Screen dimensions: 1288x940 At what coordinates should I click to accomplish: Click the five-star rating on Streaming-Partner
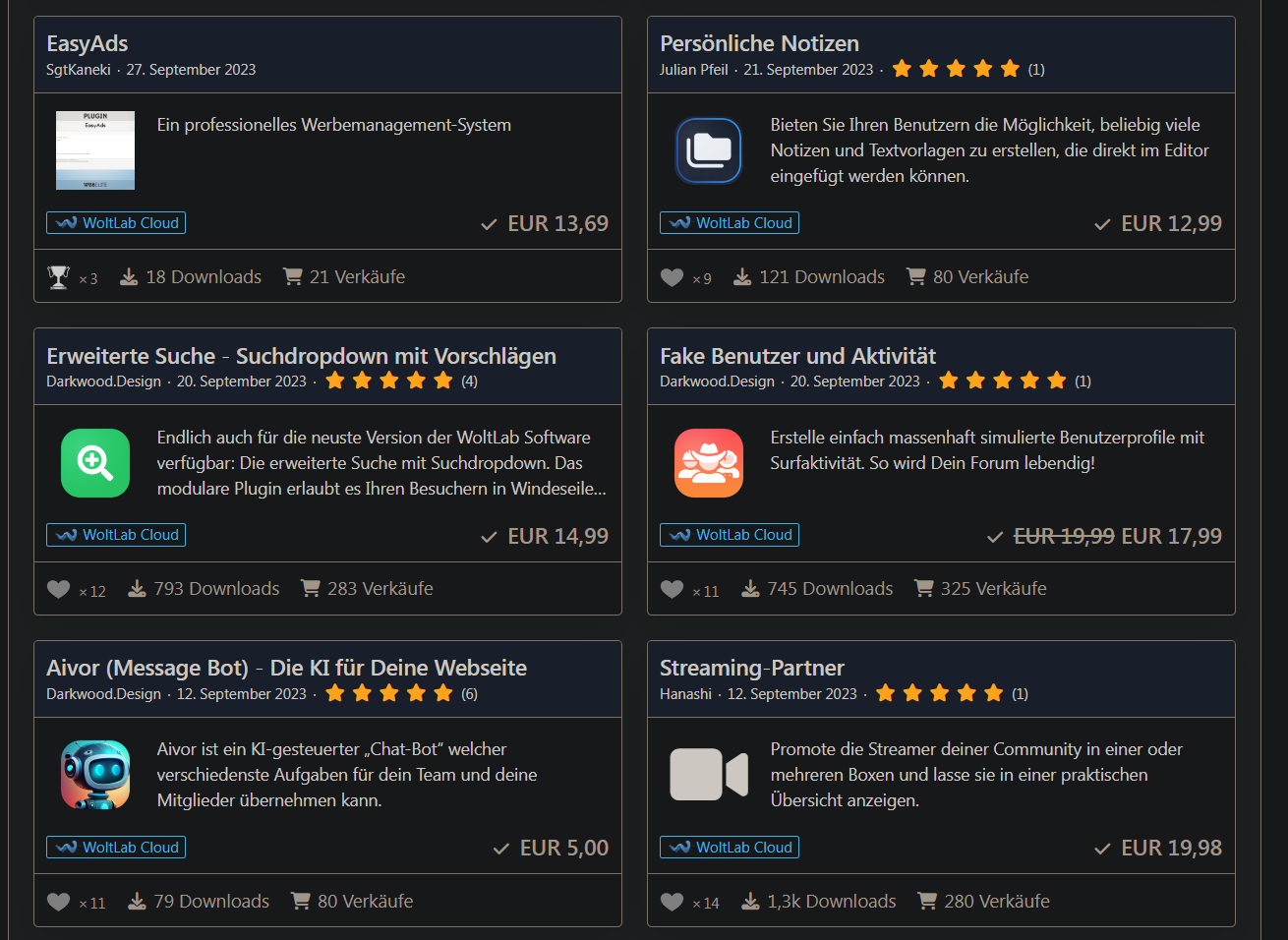(939, 693)
